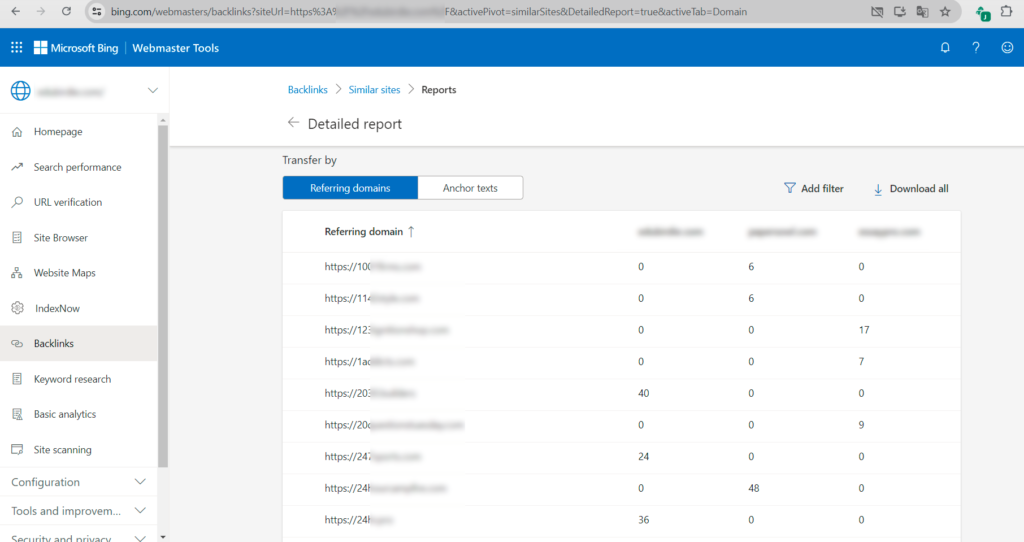
Task: Go to Keyword research page
Action: (x=72, y=379)
